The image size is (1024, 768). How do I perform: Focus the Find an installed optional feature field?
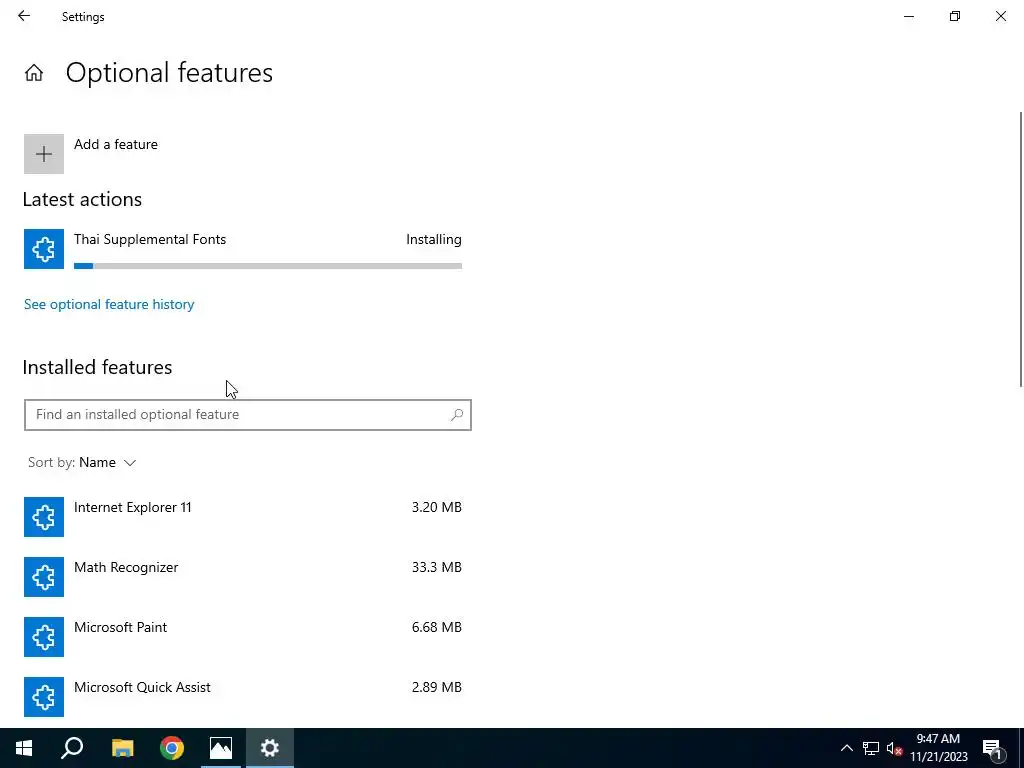pos(248,415)
